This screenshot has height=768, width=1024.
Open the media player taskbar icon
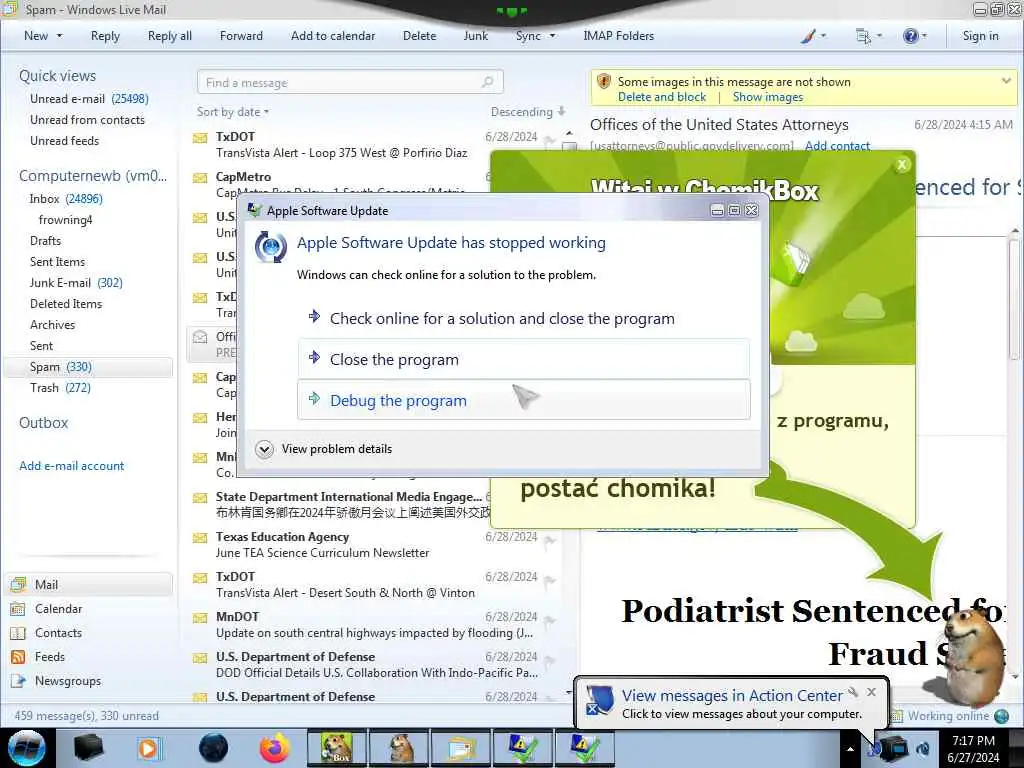[148, 748]
